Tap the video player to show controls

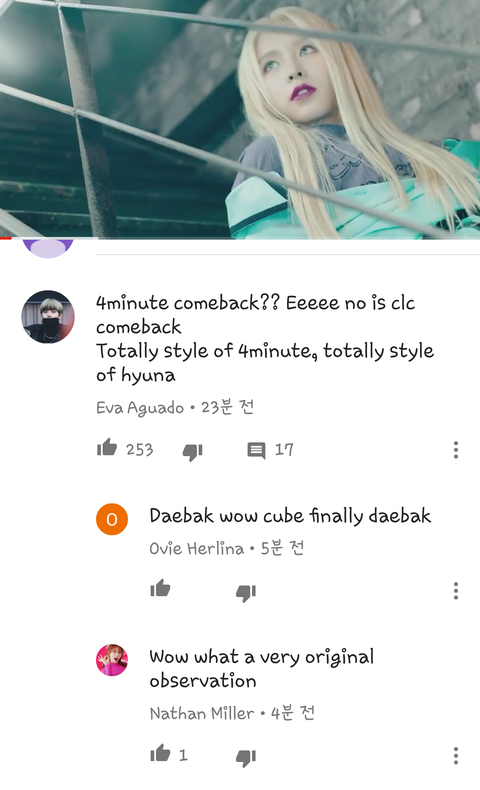[x=240, y=118]
